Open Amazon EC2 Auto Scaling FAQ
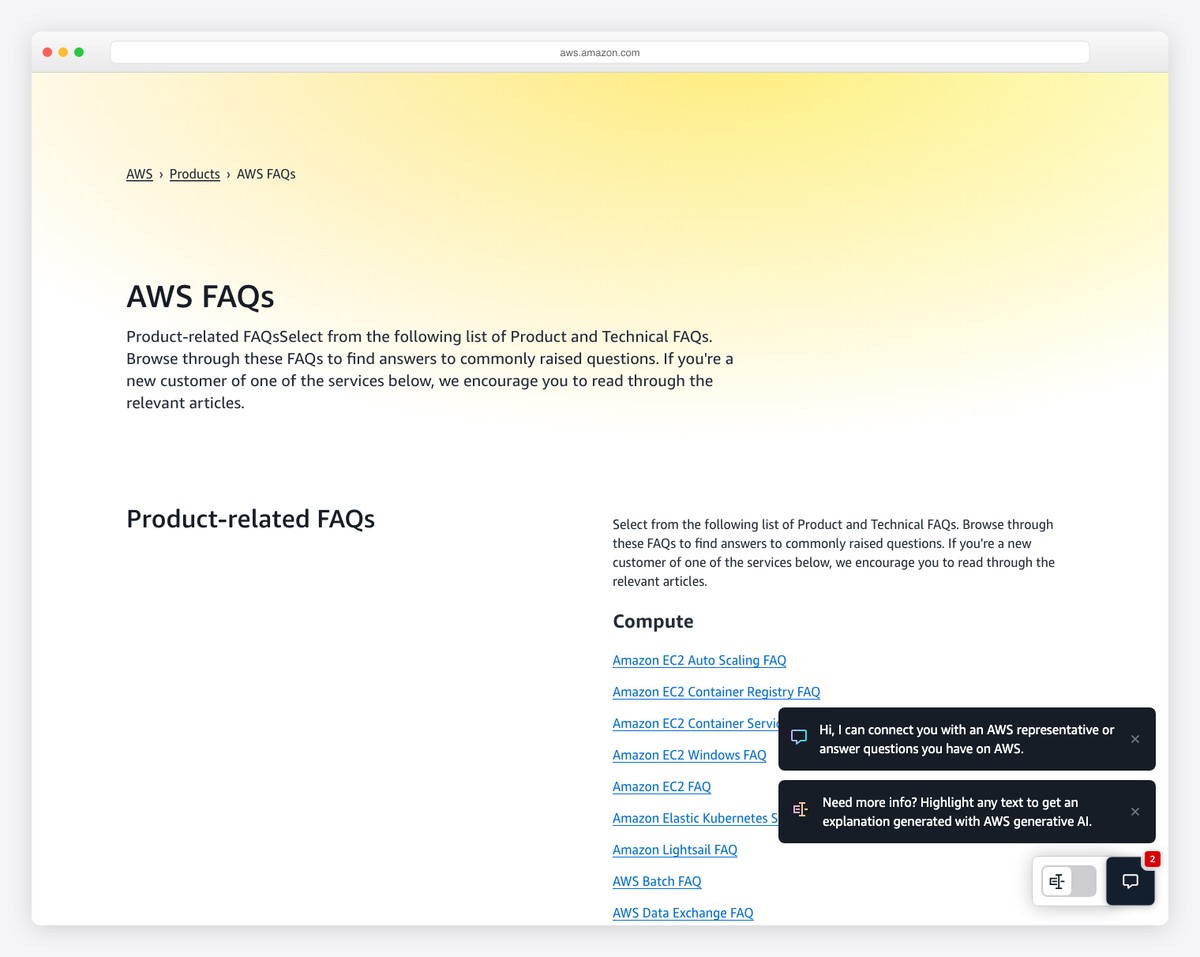Image resolution: width=1200 pixels, height=957 pixels. tap(699, 660)
